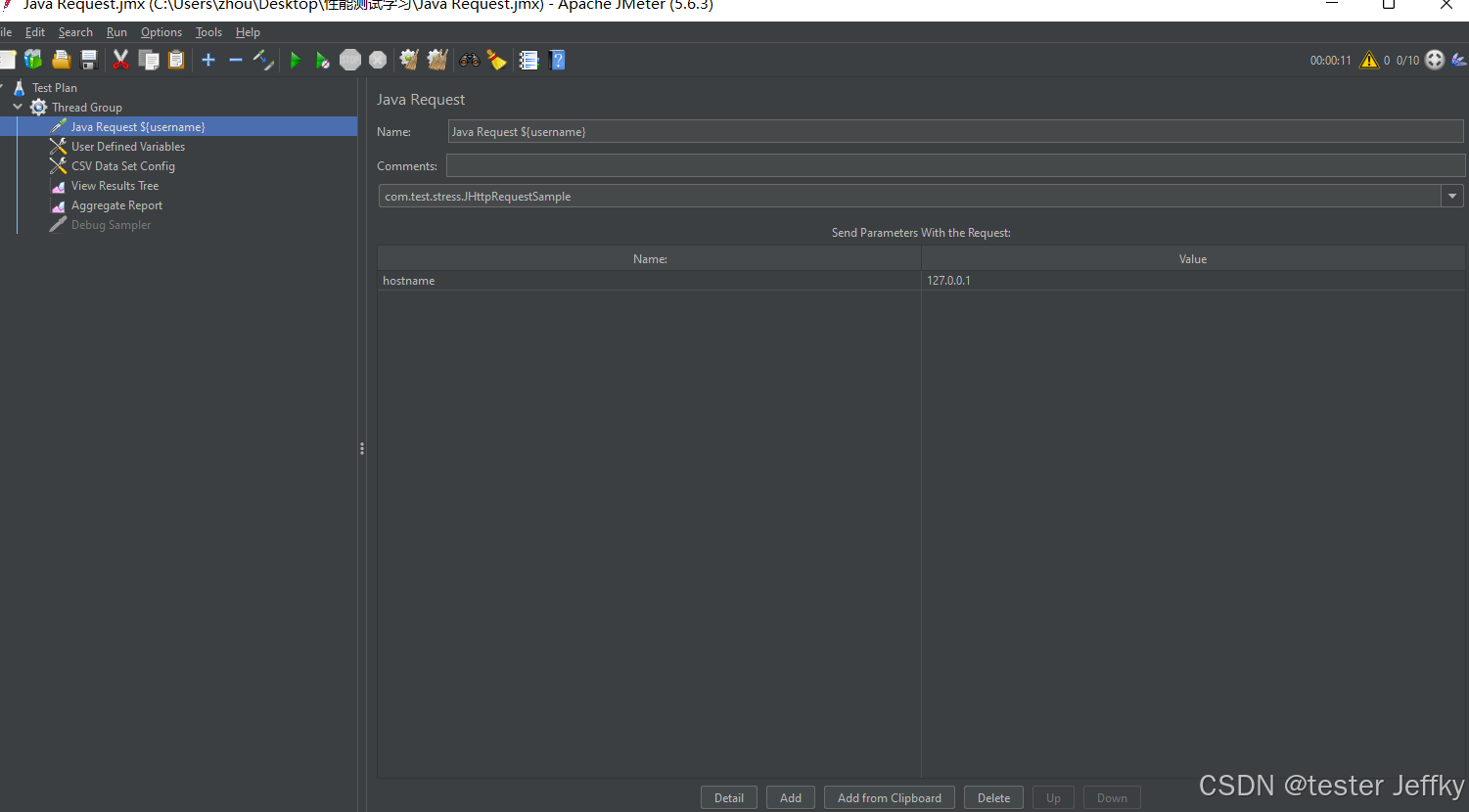Click the Name: column header
Viewport: 1469px width, 812px height.
click(x=650, y=259)
